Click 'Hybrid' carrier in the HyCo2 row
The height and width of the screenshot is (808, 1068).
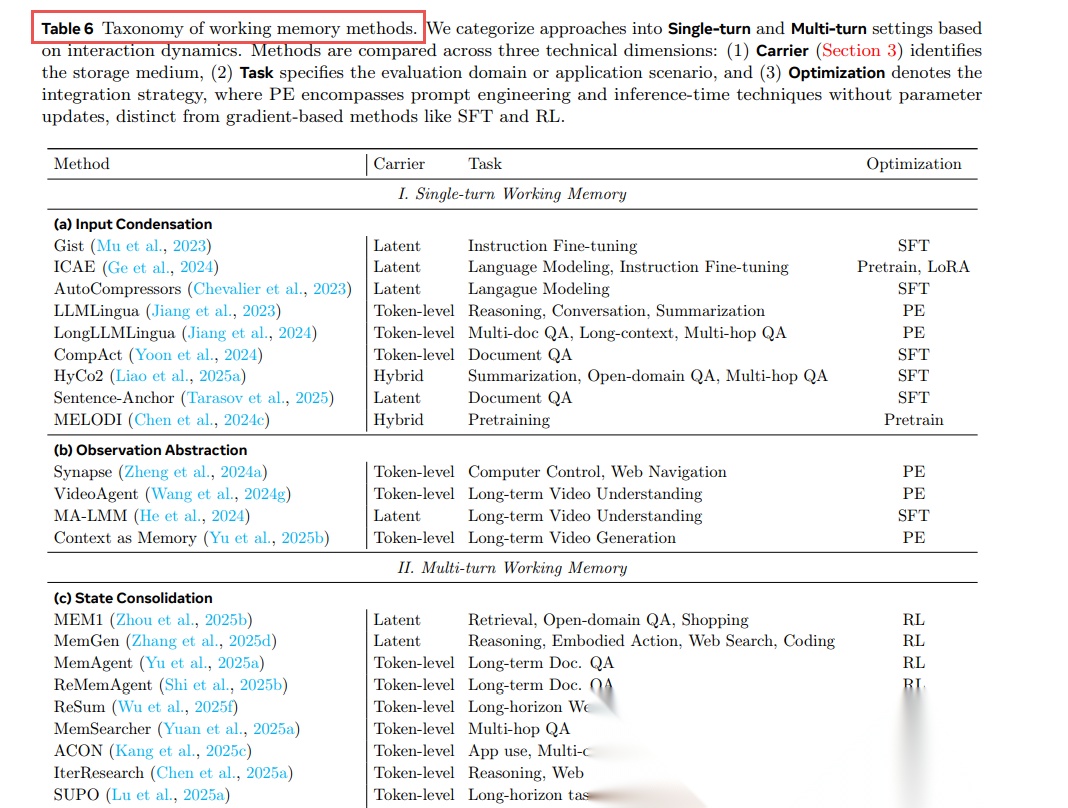coord(398,376)
